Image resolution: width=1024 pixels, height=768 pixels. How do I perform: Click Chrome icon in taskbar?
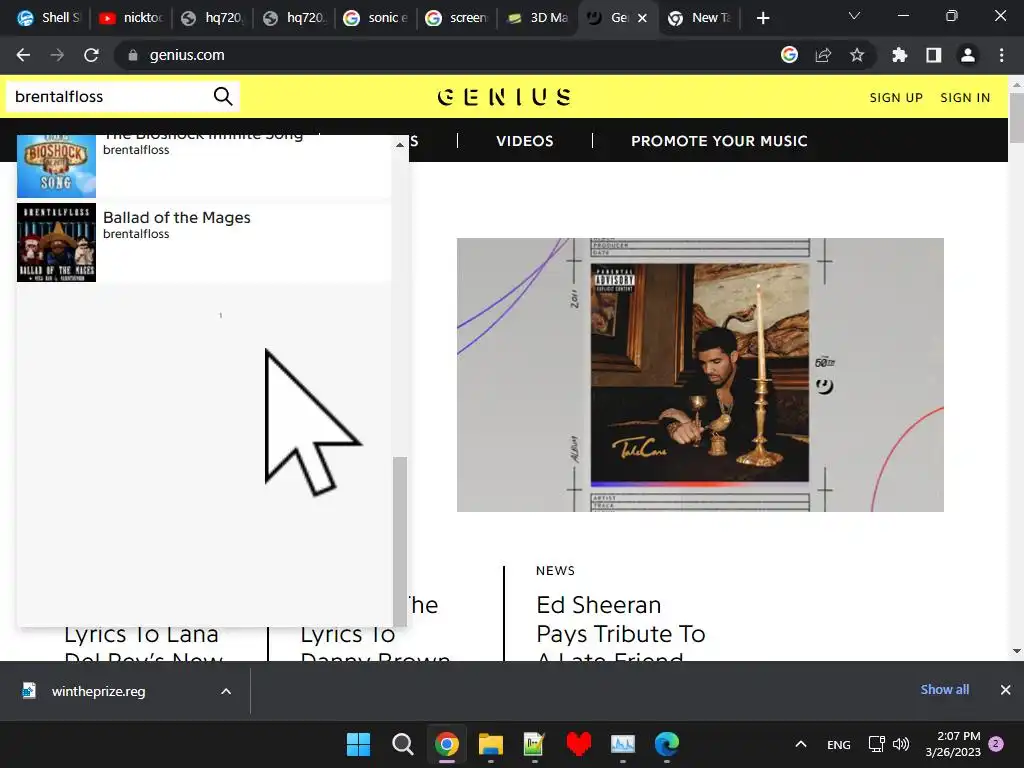click(x=447, y=744)
